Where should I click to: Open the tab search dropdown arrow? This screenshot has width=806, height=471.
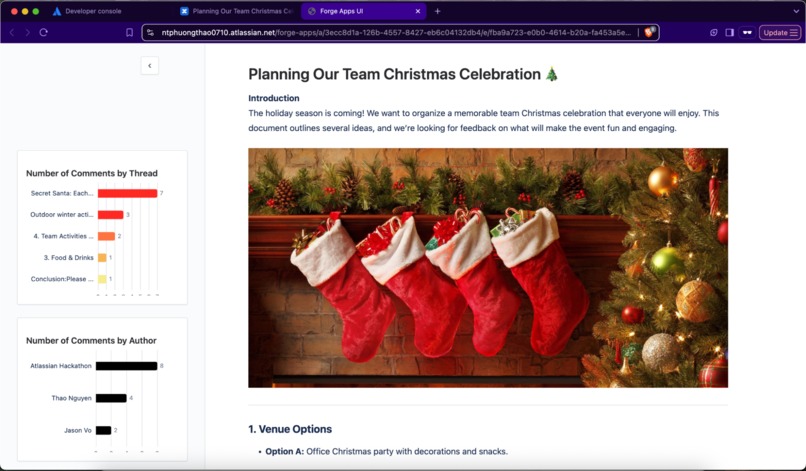(796, 11)
